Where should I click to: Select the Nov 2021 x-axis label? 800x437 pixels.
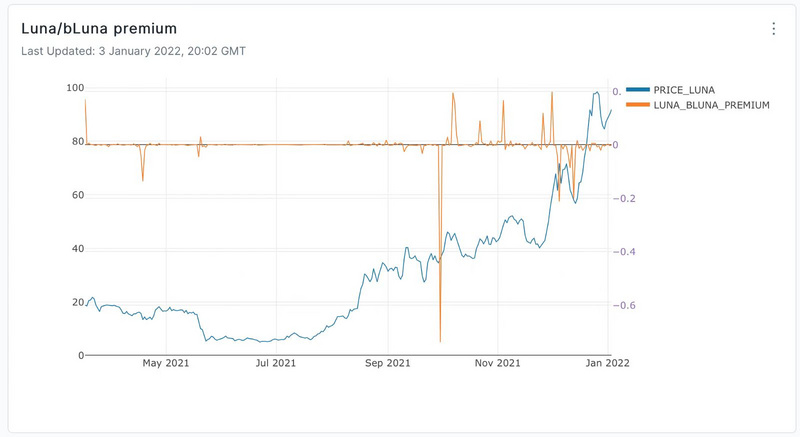[x=497, y=364]
